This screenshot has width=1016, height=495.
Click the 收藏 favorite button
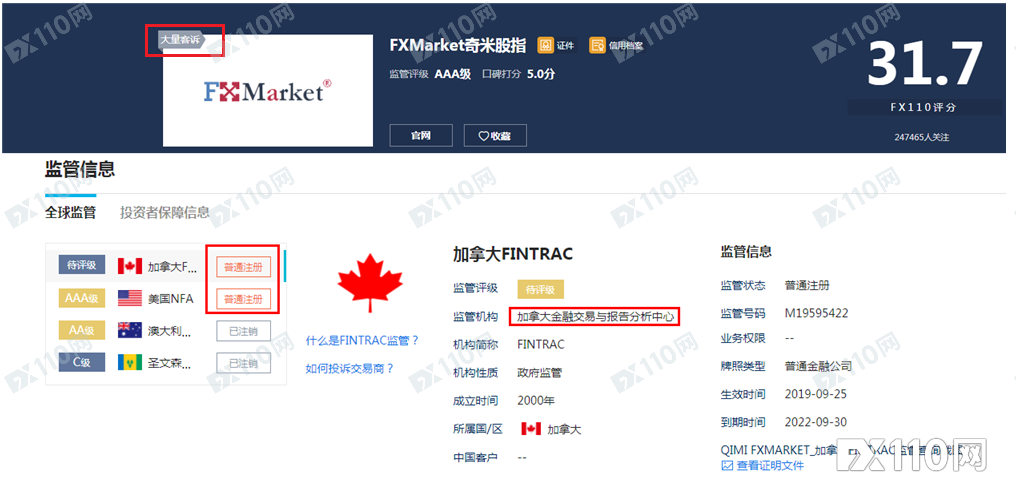point(495,135)
